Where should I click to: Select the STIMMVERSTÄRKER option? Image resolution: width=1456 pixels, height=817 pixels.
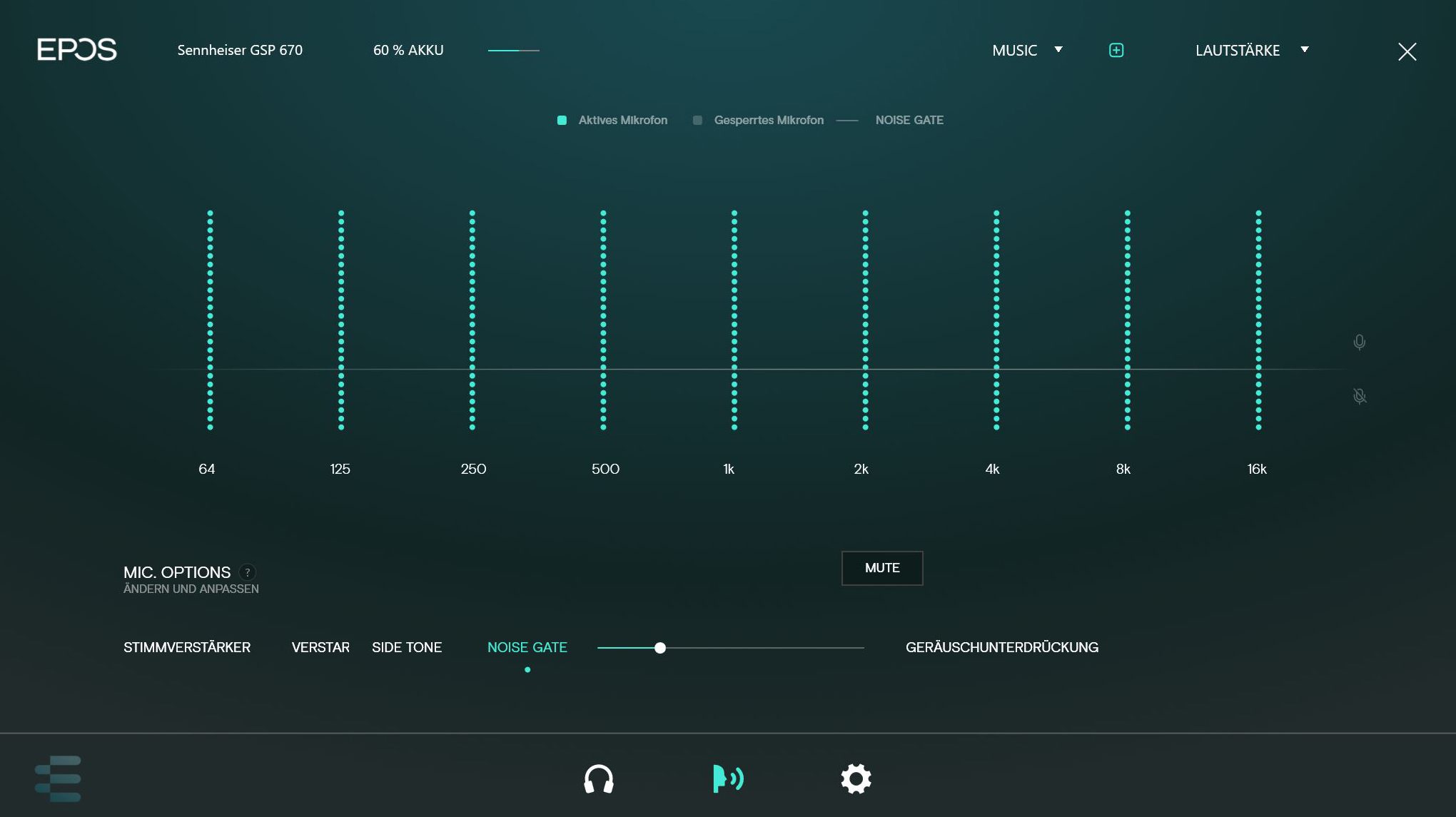[187, 647]
